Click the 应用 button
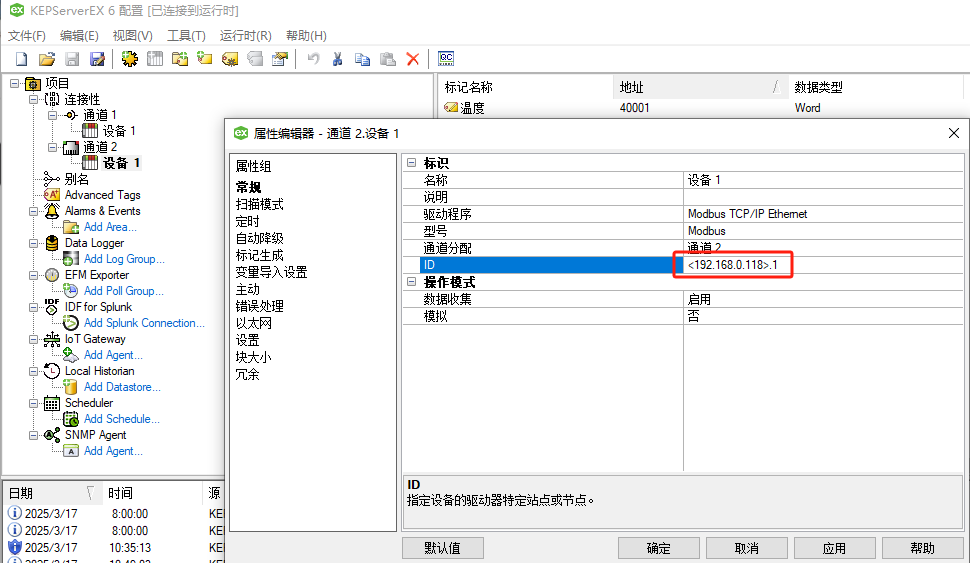 (835, 548)
